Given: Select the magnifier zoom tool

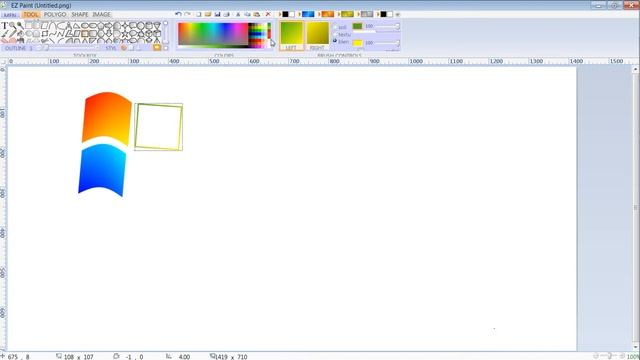Looking at the screenshot, I should coord(12,25).
